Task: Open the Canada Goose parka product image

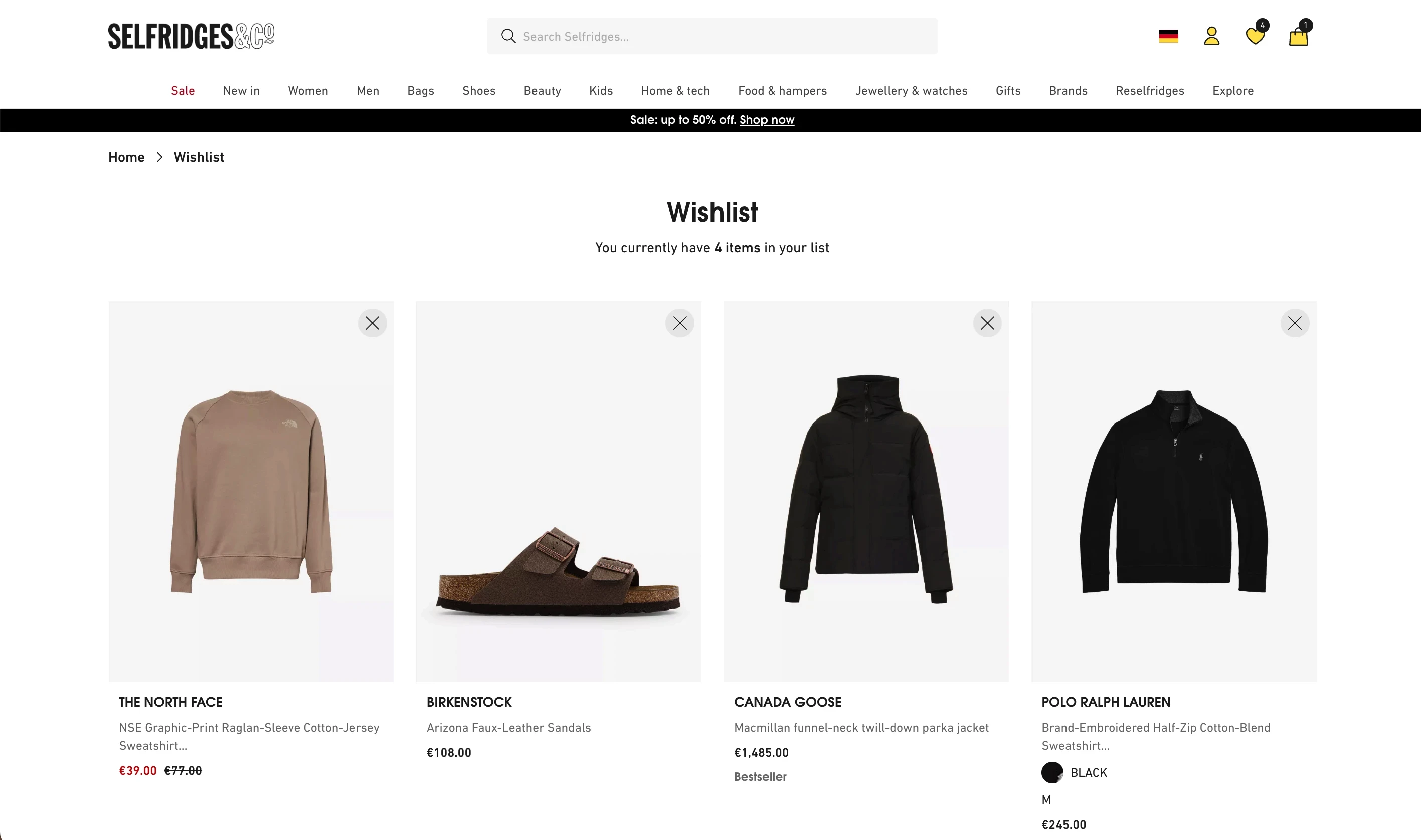Action: 865,491
